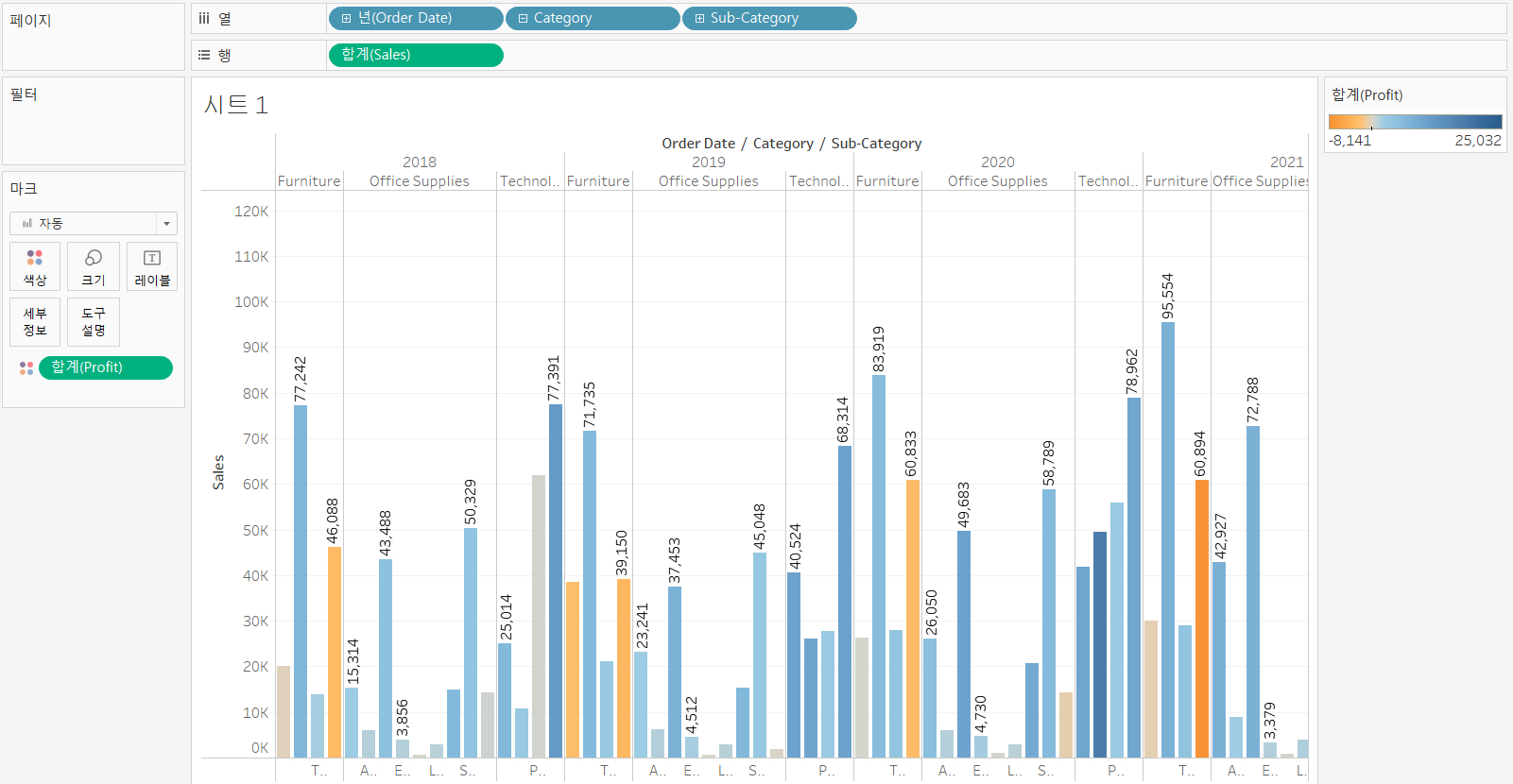Click the 도구 설명 (Tooltip) mark card
This screenshot has height=784, width=1513.
click(x=94, y=322)
